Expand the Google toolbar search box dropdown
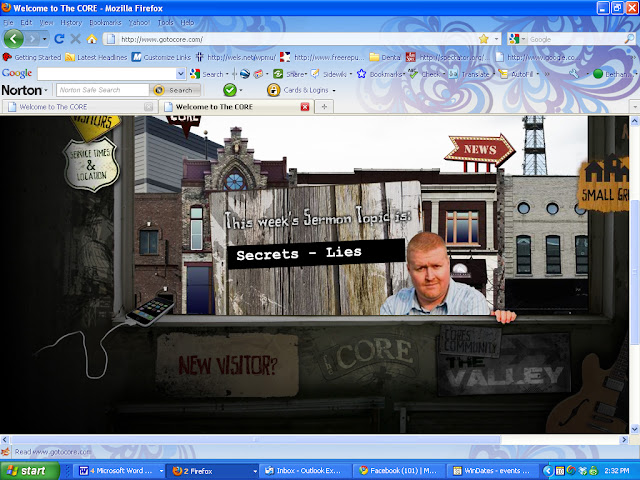640x480 pixels. (181, 74)
